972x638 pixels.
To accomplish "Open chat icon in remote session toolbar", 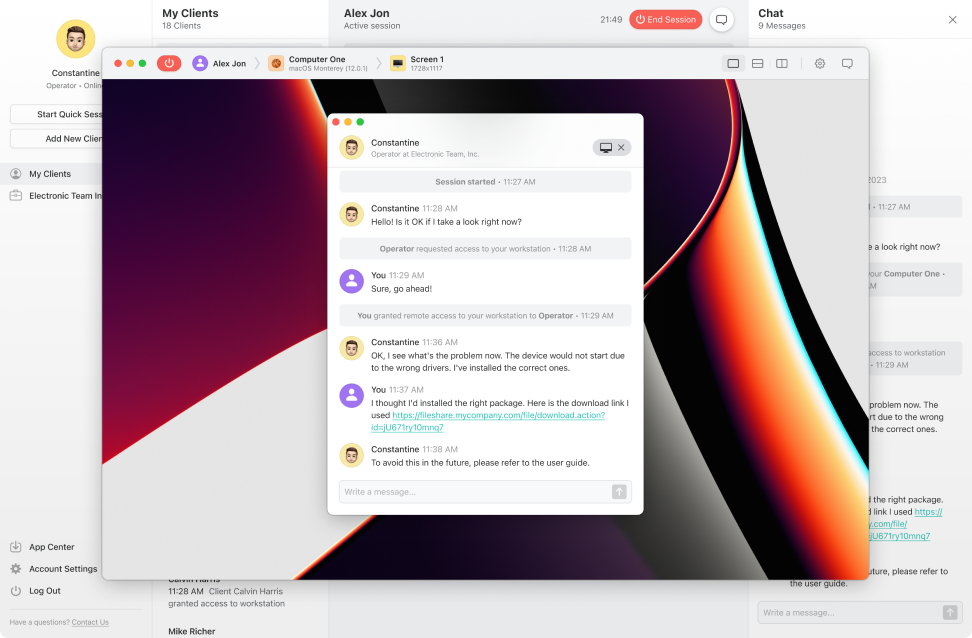I will coord(847,63).
